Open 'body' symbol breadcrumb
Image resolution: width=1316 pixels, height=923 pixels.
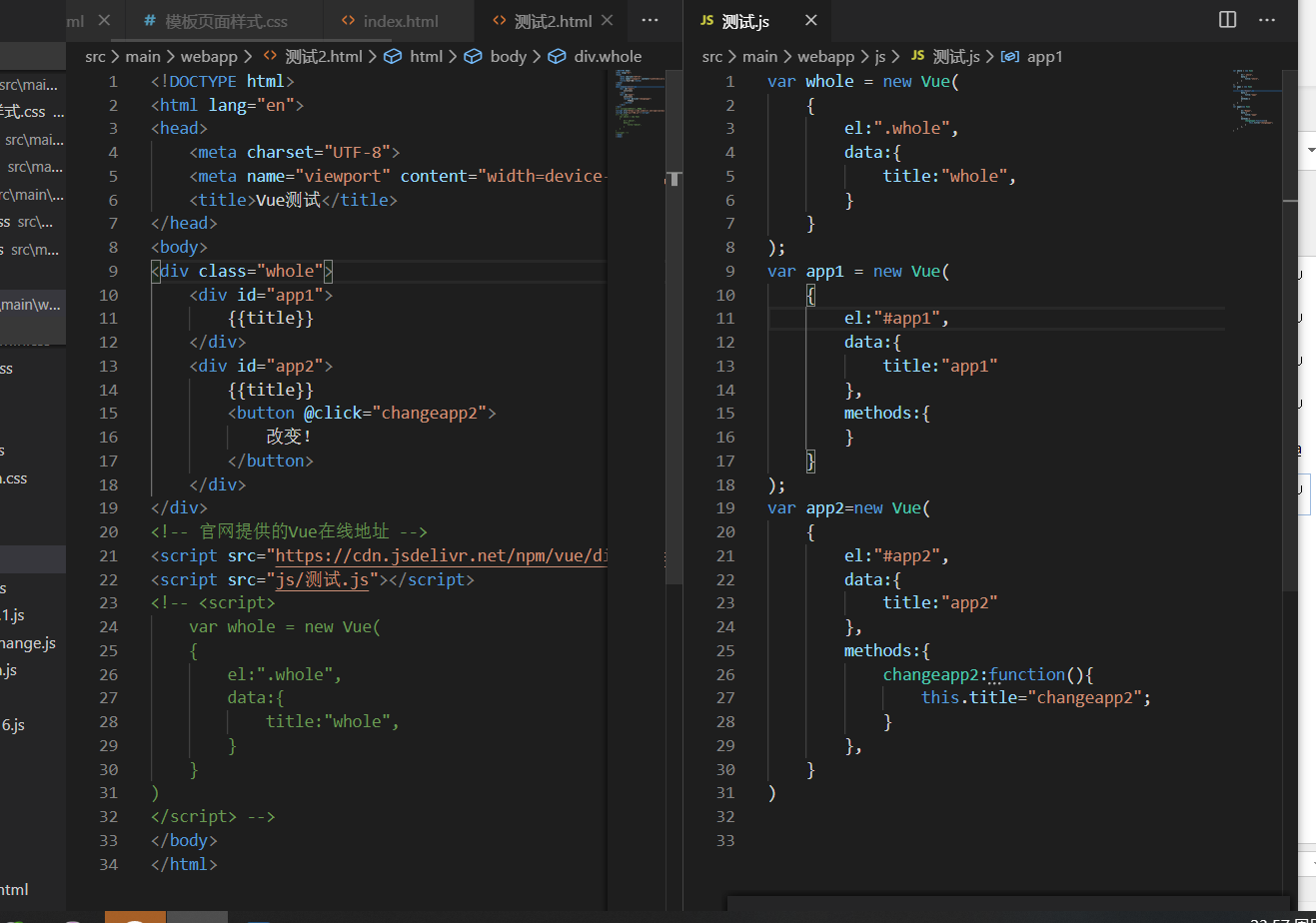pyautogui.click(x=508, y=57)
